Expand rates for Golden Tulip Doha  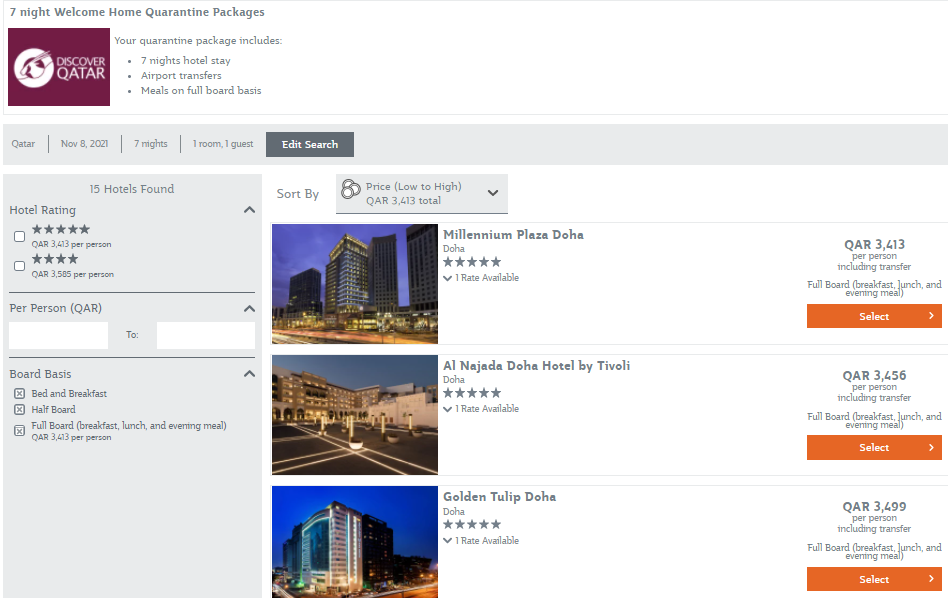(481, 541)
